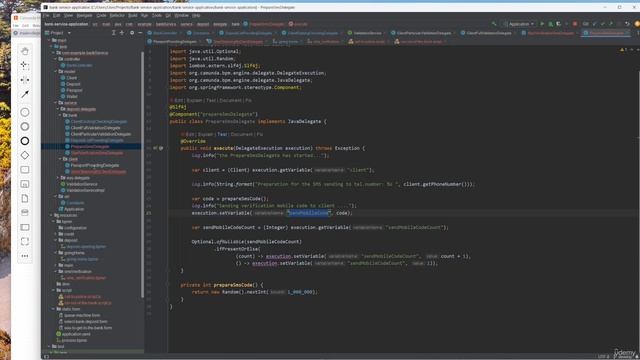Open the File menu
640x360 pixels.
click(x=46, y=16)
